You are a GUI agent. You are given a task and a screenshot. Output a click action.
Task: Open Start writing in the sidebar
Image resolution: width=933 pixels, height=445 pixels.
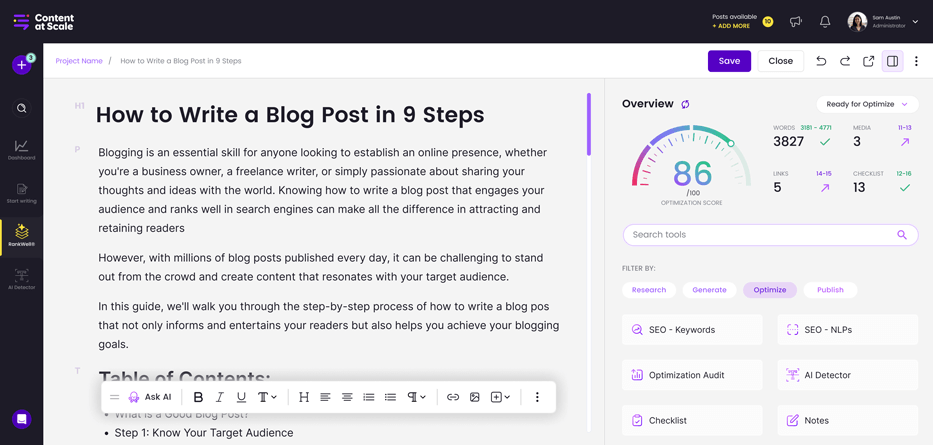(21, 193)
